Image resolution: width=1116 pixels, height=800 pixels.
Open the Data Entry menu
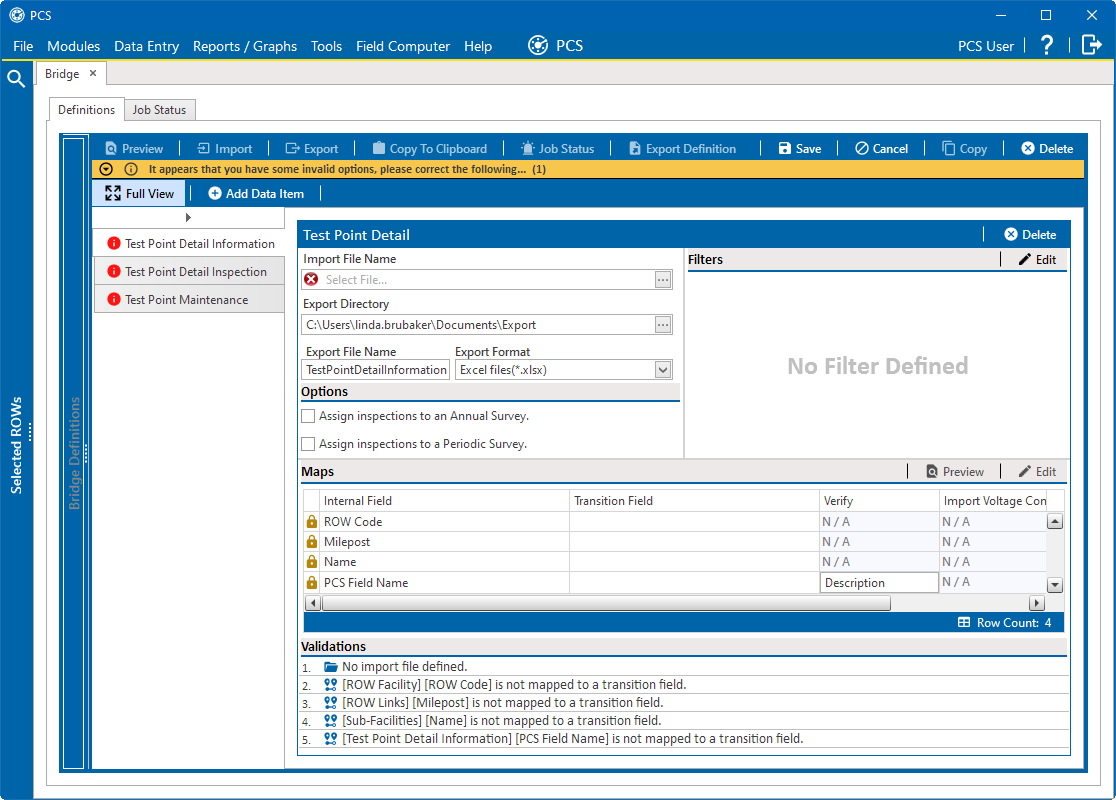(x=147, y=46)
